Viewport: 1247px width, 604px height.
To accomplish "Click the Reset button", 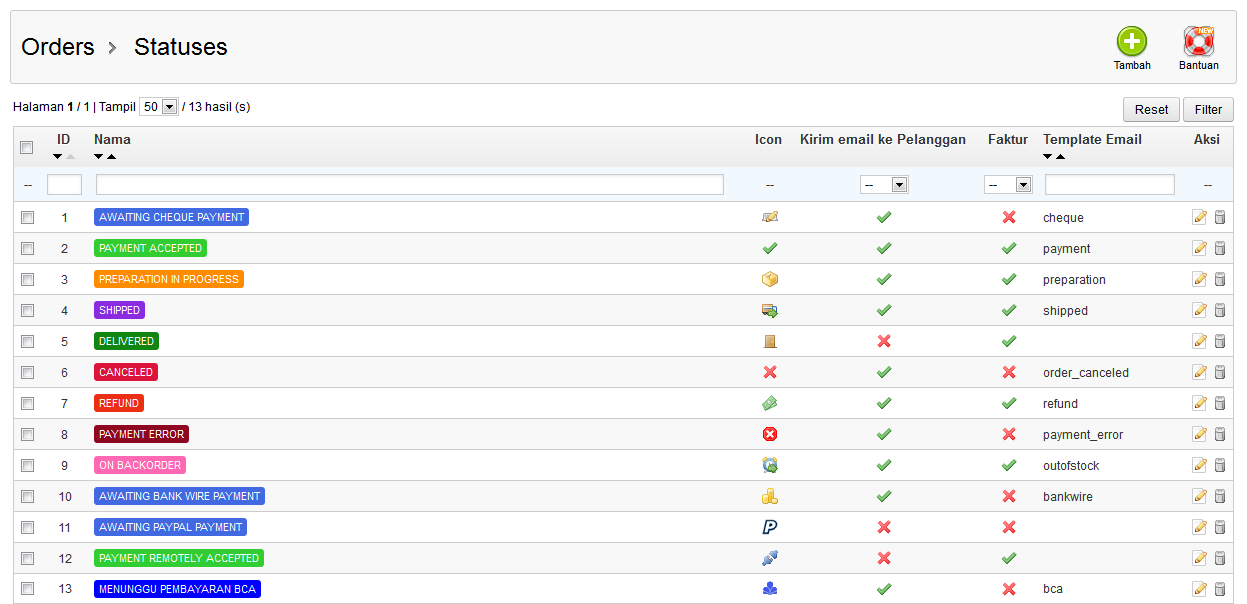I will pyautogui.click(x=1151, y=110).
